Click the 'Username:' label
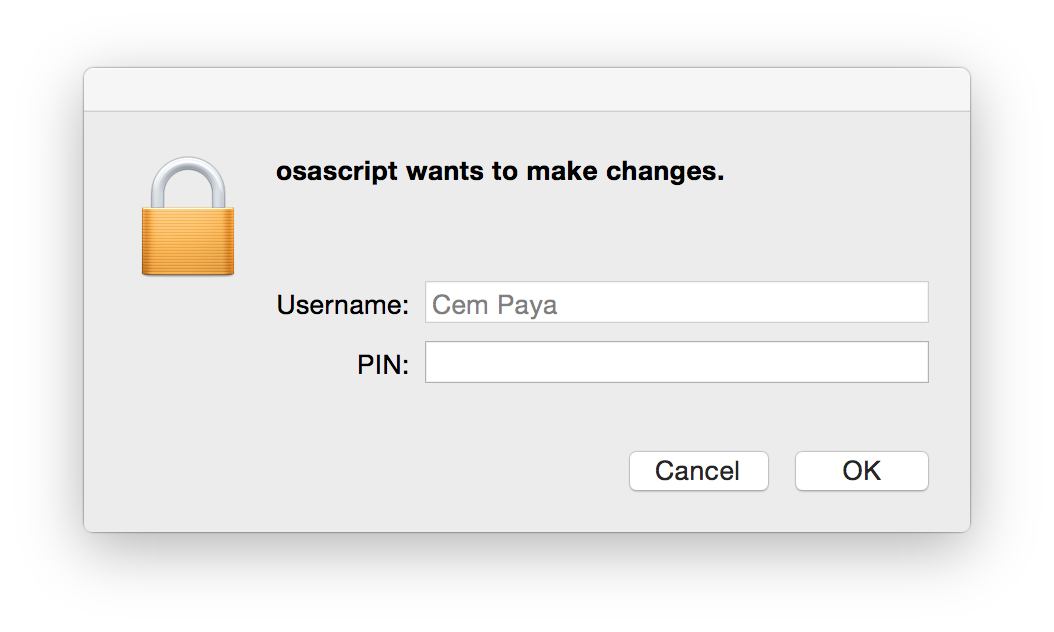The image size is (1054, 632). click(x=342, y=304)
